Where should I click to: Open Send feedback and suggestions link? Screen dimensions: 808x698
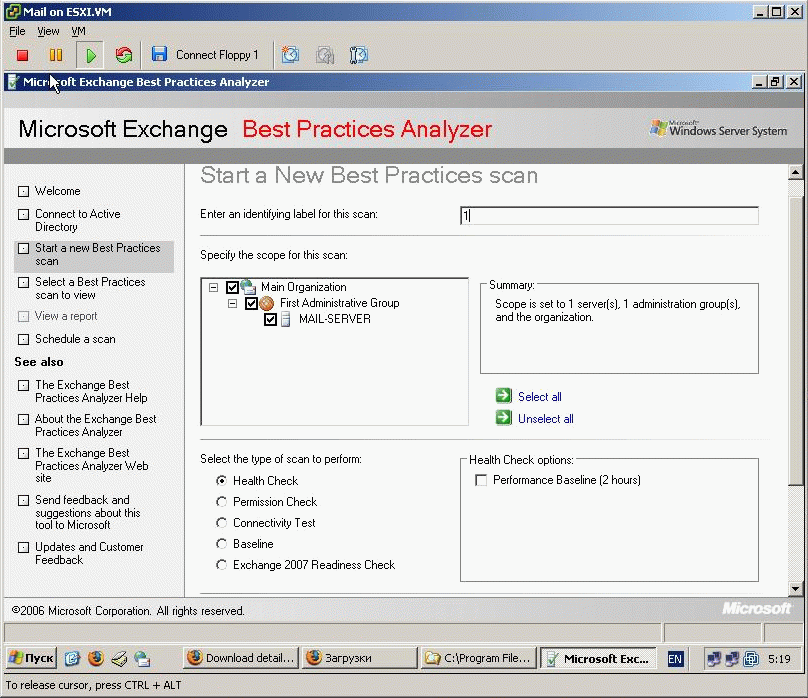pos(88,512)
